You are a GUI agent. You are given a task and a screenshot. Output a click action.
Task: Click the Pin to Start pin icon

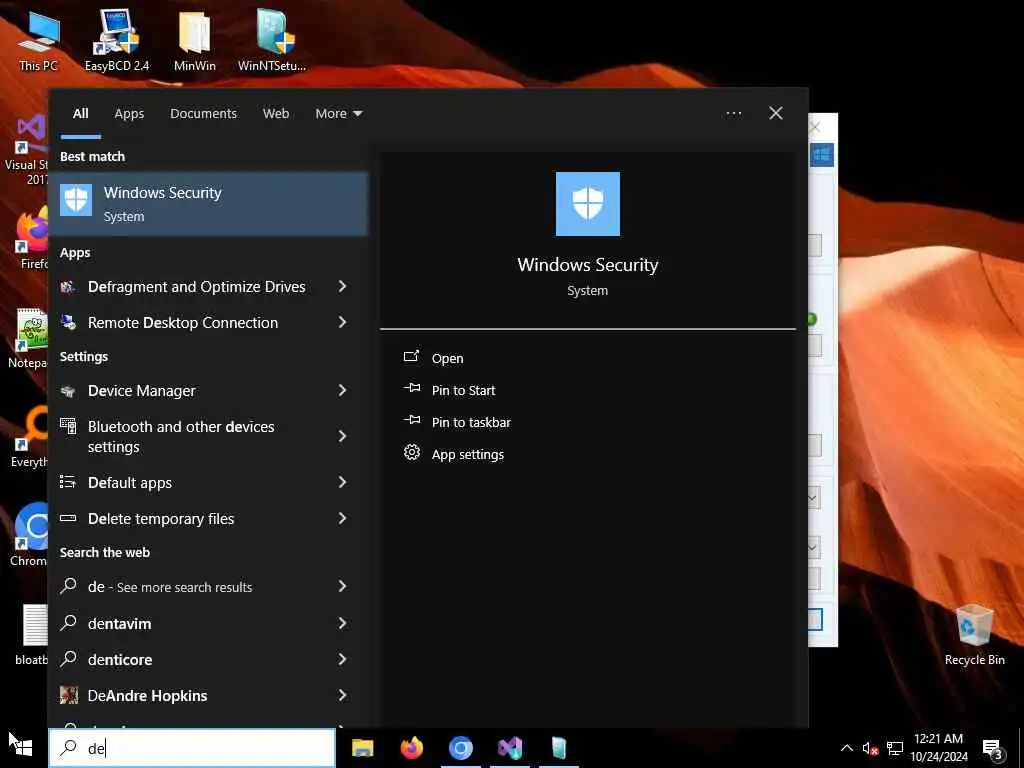(411, 389)
